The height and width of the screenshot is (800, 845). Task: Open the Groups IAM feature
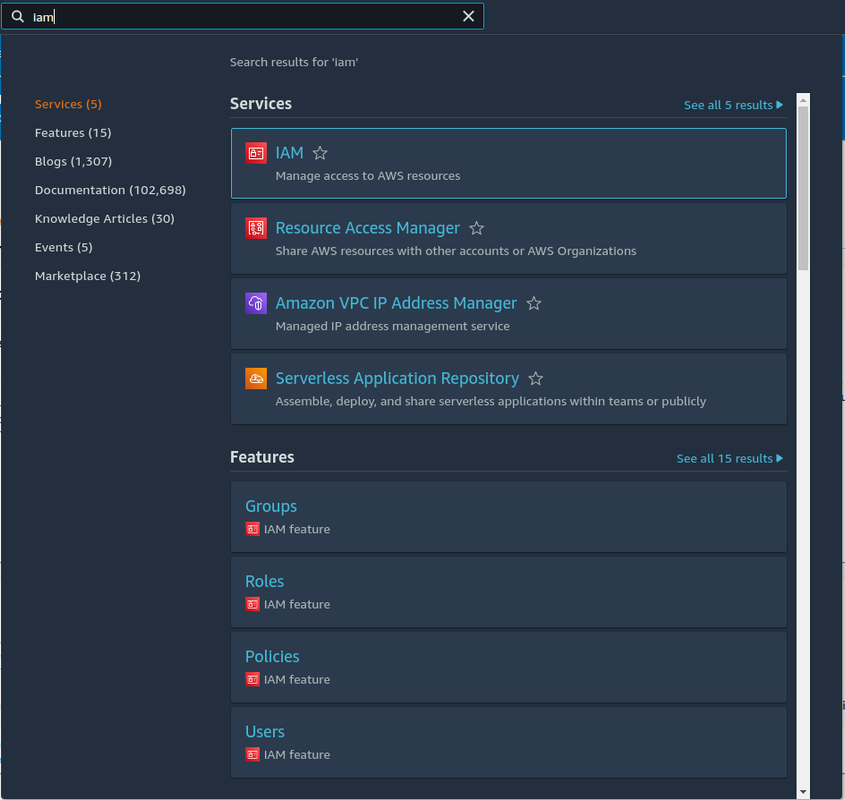pyautogui.click(x=271, y=506)
